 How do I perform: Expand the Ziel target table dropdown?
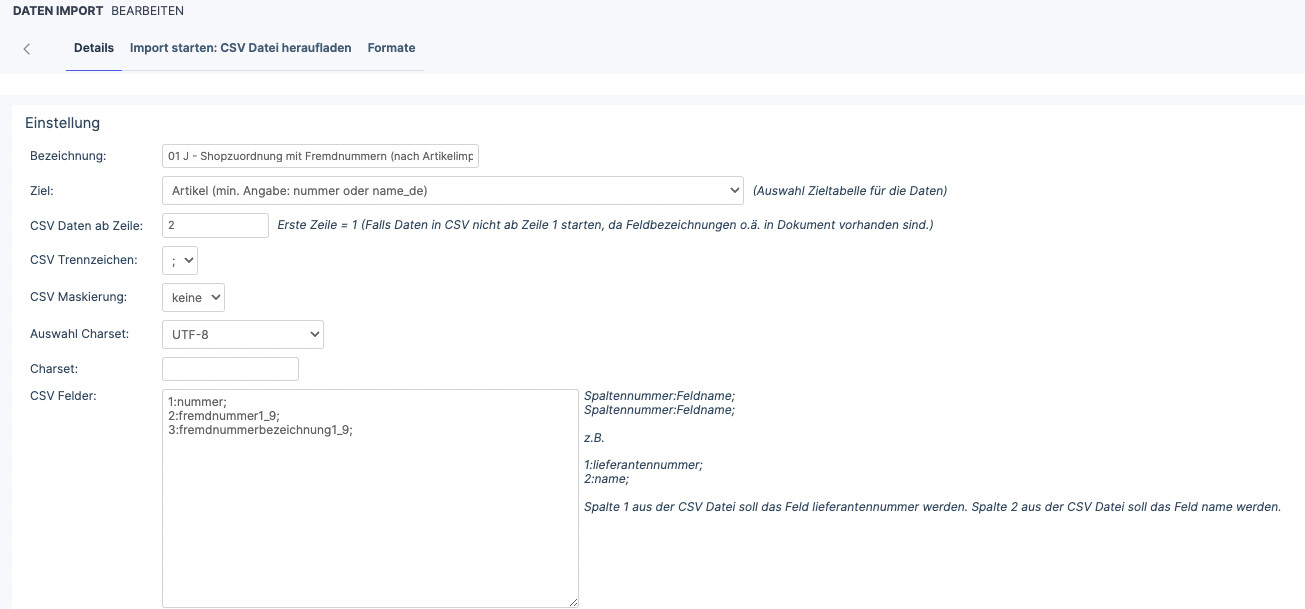(452, 190)
